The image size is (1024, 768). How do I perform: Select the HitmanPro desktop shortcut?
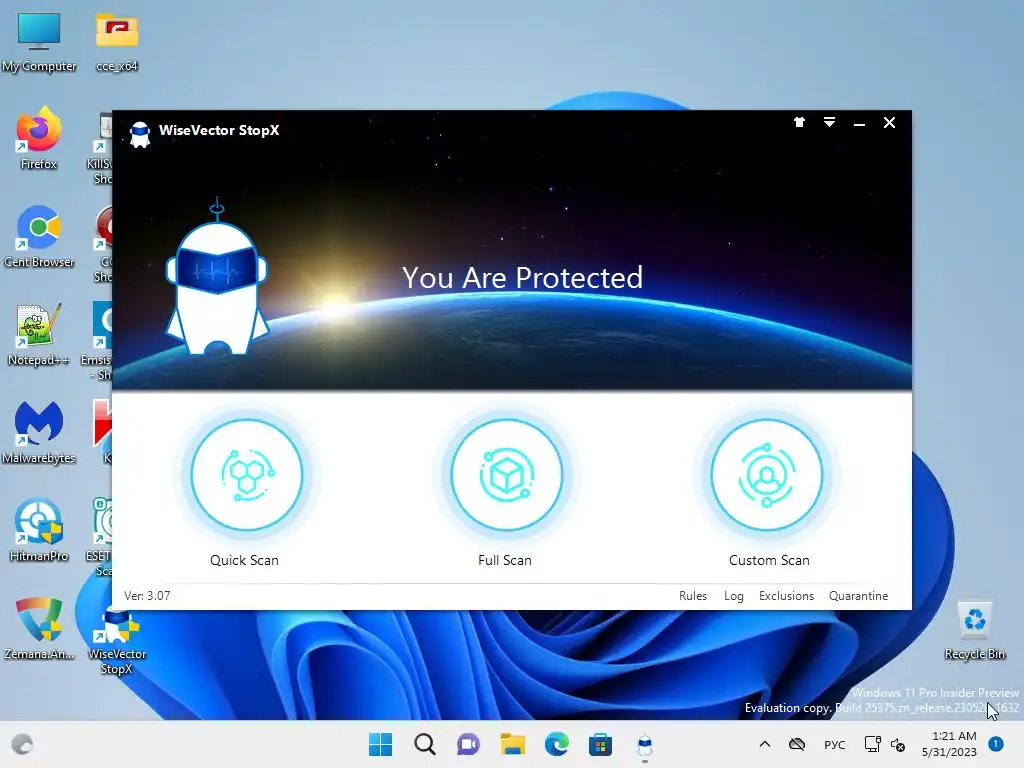[39, 531]
